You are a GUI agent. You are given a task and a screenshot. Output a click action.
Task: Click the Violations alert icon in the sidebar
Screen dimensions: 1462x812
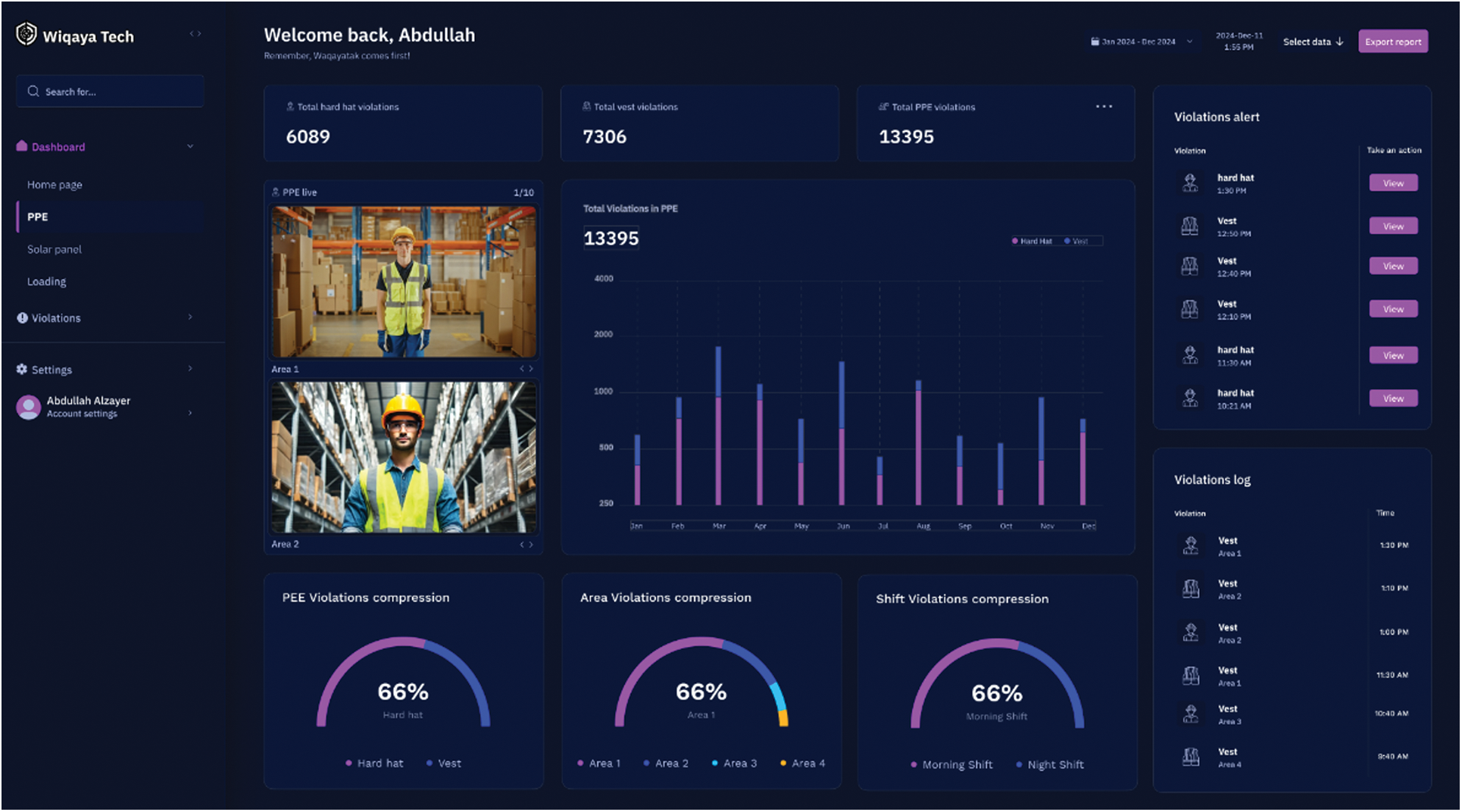coord(22,318)
